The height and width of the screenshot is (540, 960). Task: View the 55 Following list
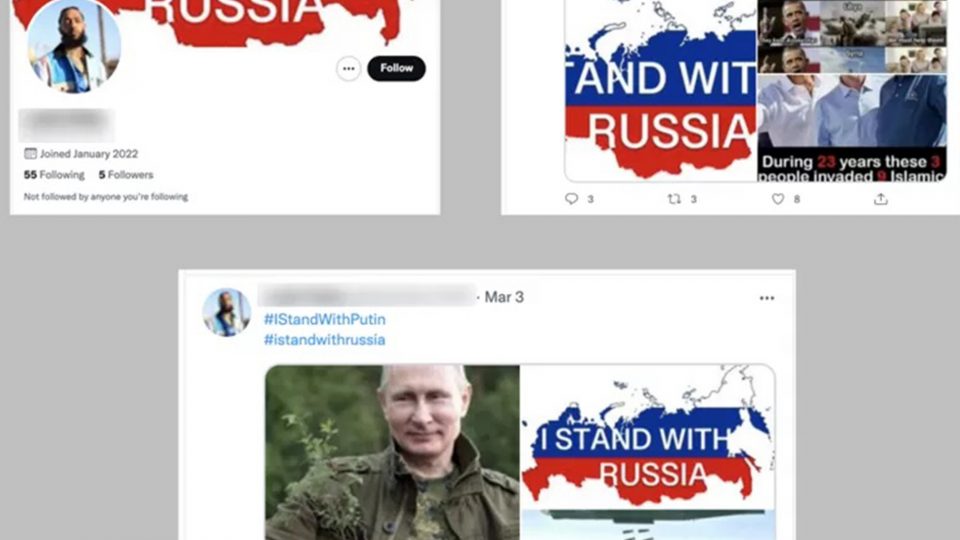(x=54, y=175)
